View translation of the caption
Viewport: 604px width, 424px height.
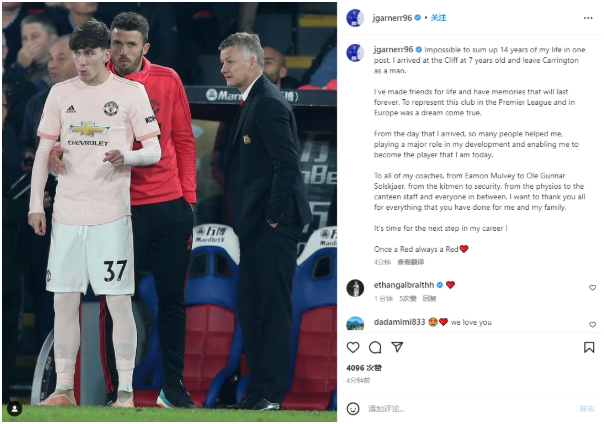click(x=410, y=262)
